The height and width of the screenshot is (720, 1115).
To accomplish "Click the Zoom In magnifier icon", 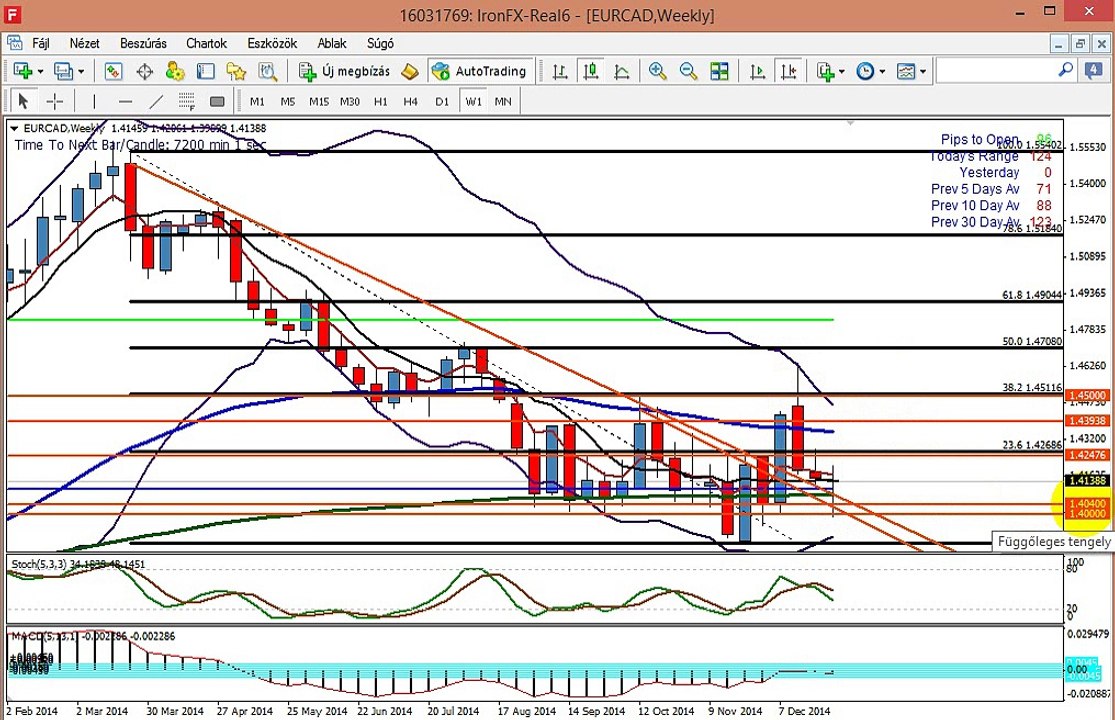I will coord(657,71).
